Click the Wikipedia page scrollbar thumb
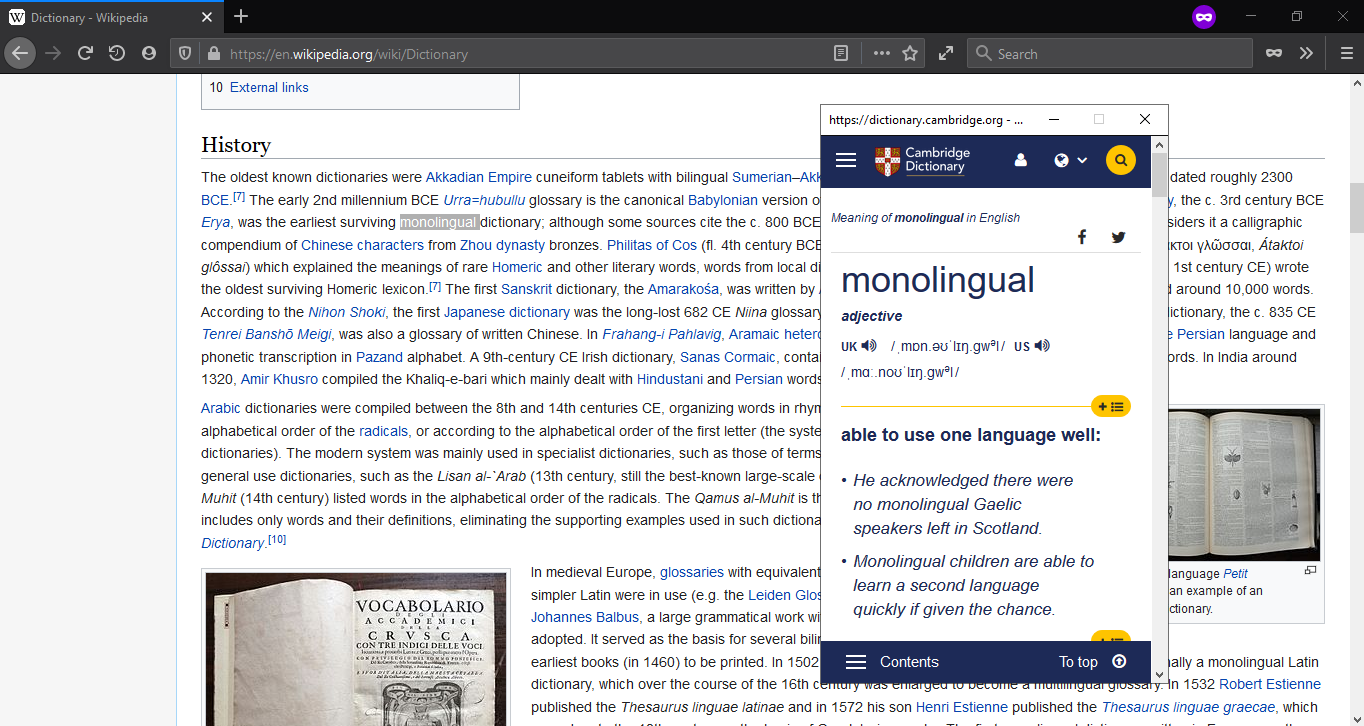 (x=1355, y=207)
